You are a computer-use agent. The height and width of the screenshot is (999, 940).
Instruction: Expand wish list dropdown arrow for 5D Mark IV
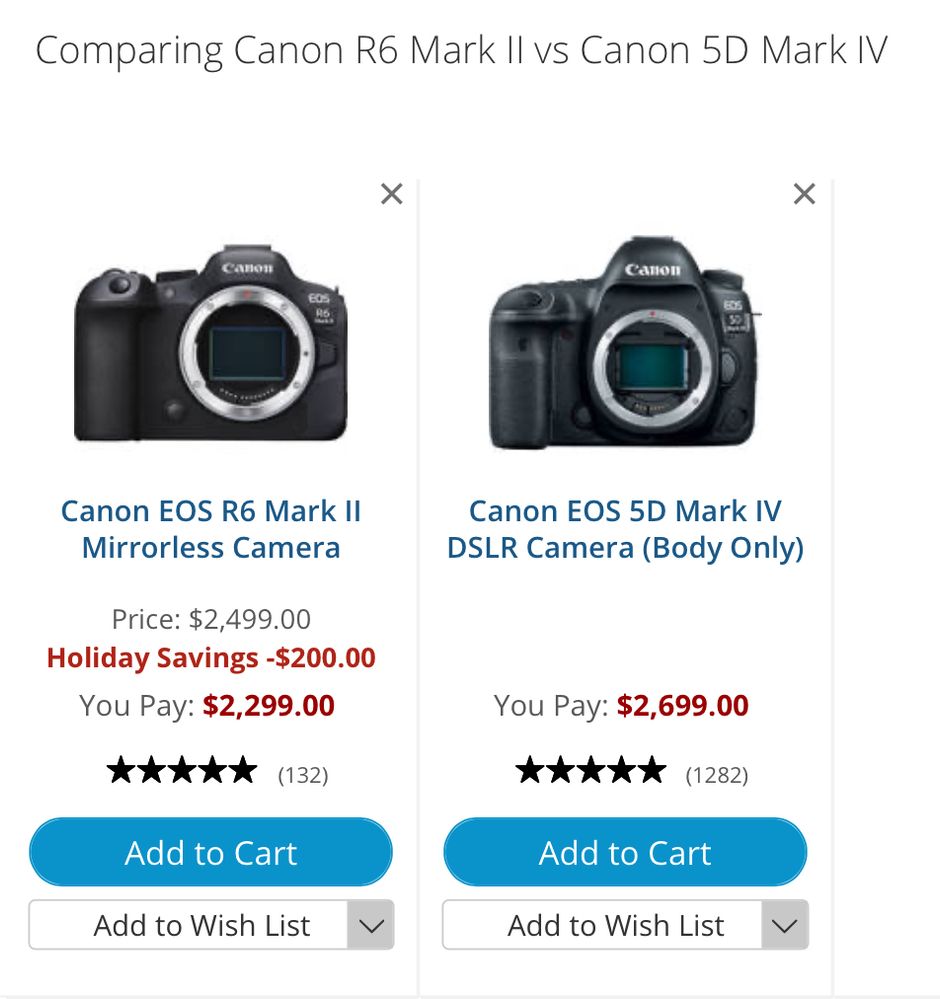click(784, 925)
